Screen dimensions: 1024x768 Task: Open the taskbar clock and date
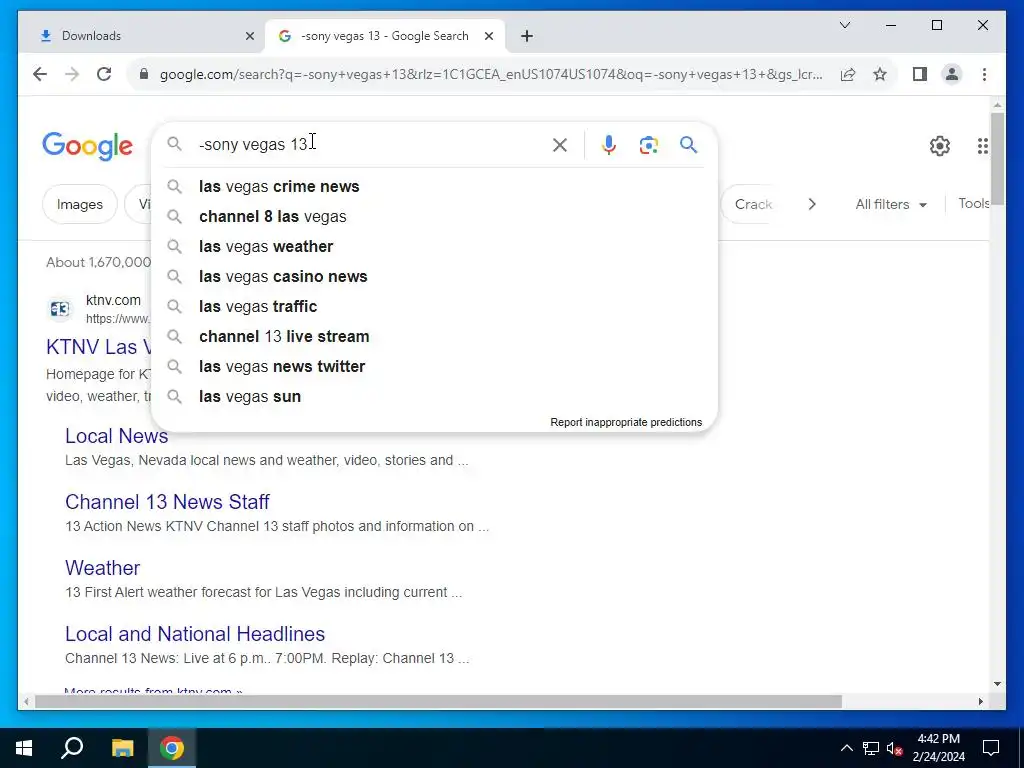(938, 748)
